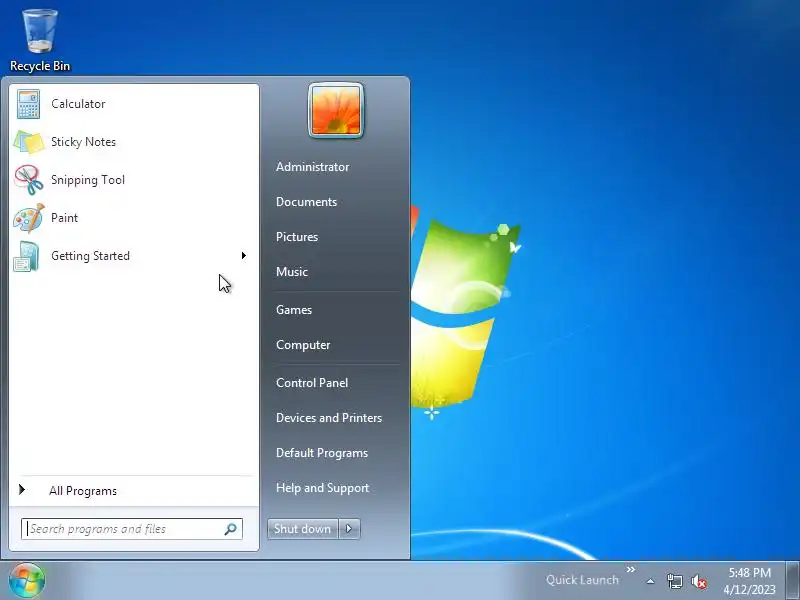Click the search magnifier icon

click(x=231, y=529)
